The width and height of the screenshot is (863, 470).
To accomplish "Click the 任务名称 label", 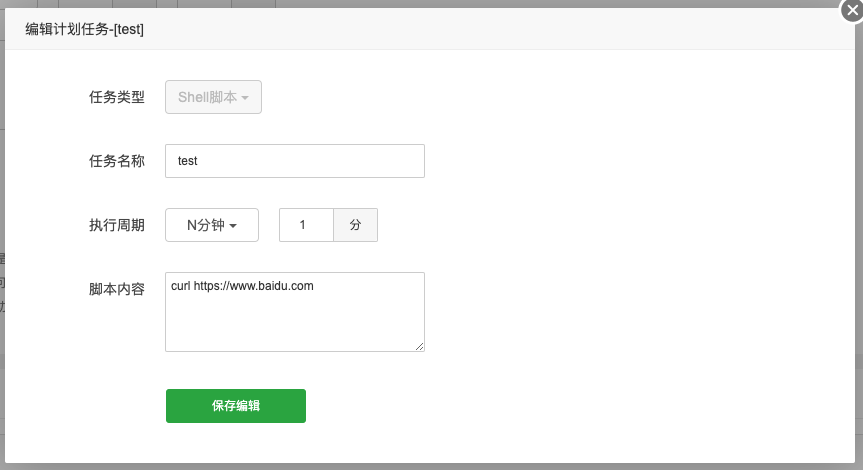I will 117,161.
